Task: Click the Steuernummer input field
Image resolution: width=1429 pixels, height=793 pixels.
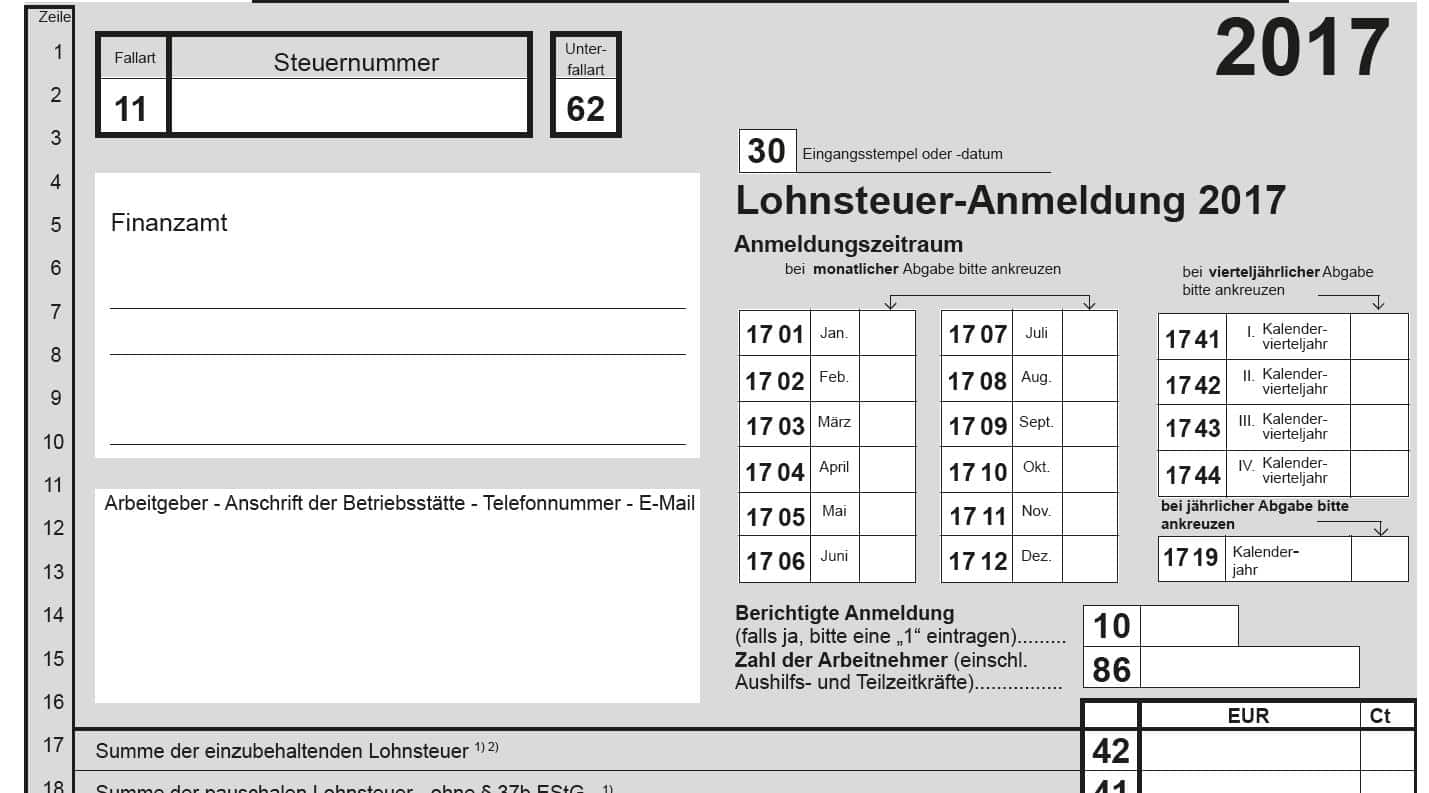Action: (349, 106)
